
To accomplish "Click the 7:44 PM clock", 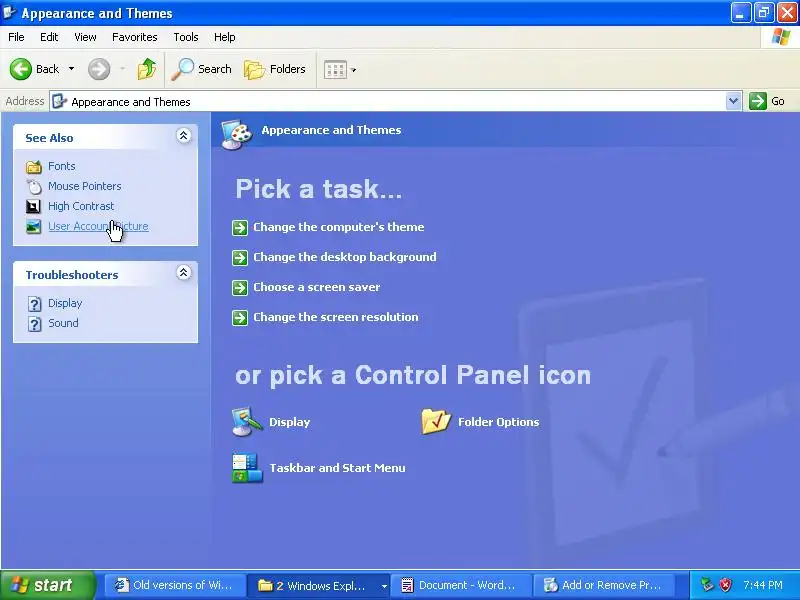I will coord(763,585).
